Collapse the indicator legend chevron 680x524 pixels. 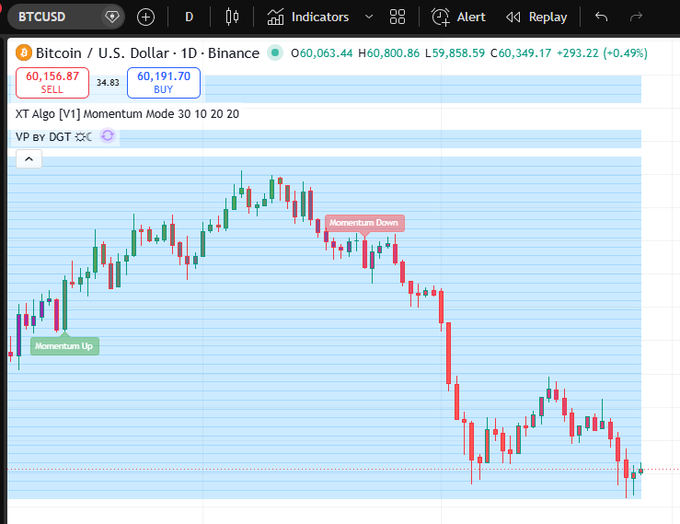pyautogui.click(x=29, y=159)
